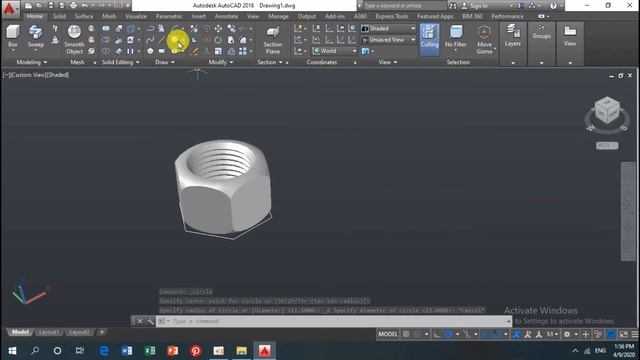
Task: Switch to the Surface ribbon tab
Action: click(84, 16)
